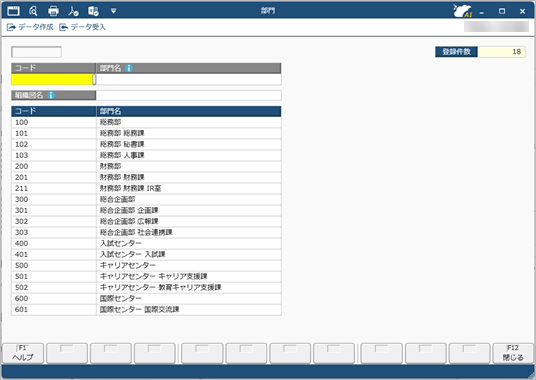Click データ受入 toolbar button
This screenshot has width=536, height=380.
pyautogui.click(x=82, y=27)
